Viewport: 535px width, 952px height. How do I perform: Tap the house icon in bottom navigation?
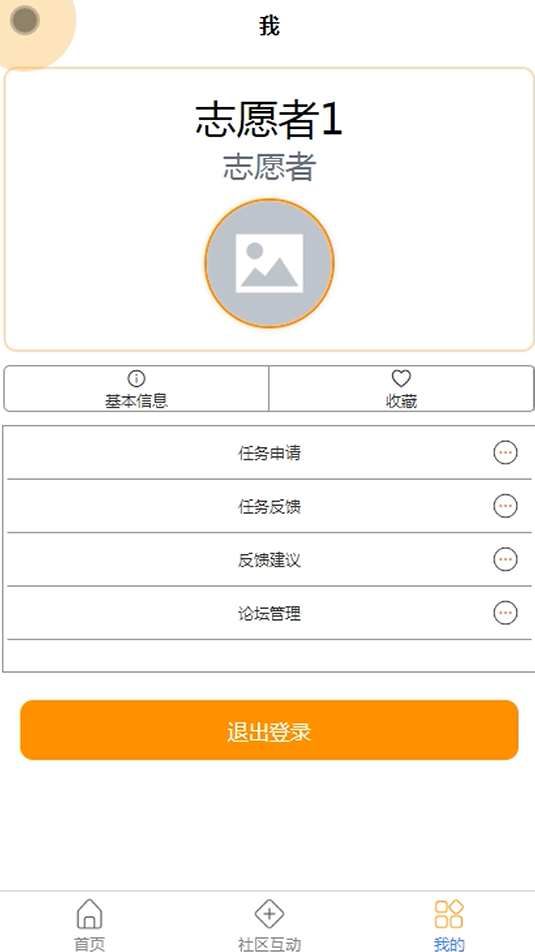89,914
